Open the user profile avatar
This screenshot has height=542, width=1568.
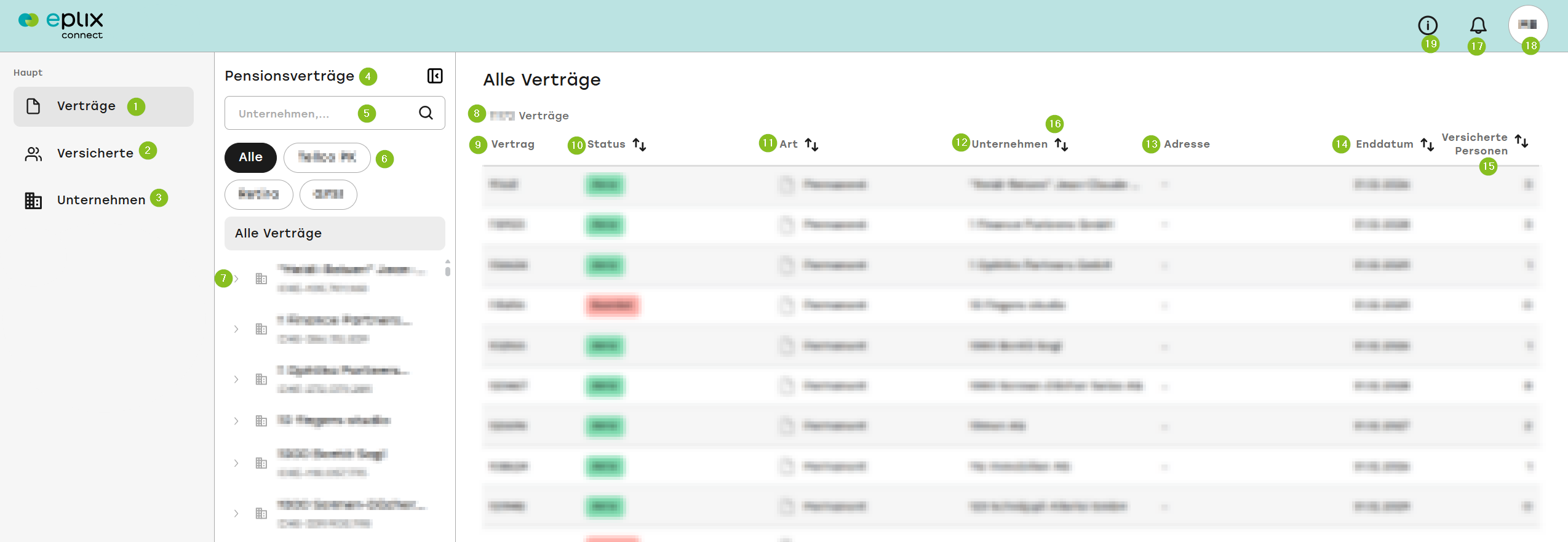coord(1527,25)
